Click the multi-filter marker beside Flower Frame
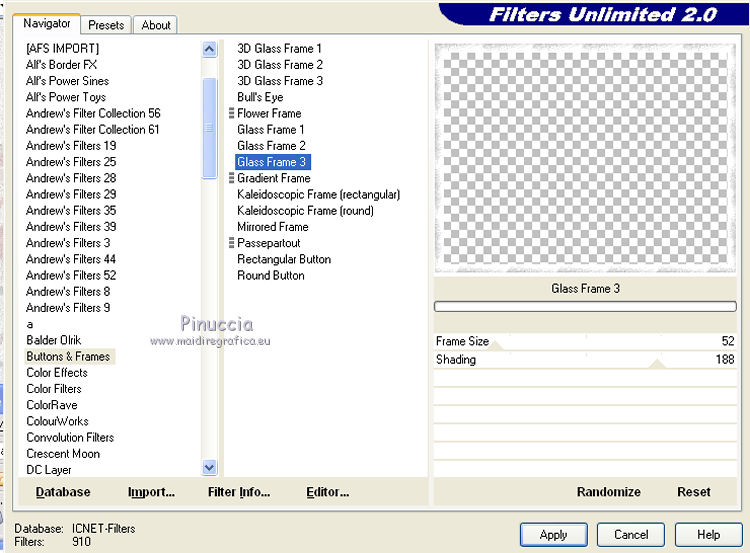Image resolution: width=750 pixels, height=553 pixels. click(232, 113)
